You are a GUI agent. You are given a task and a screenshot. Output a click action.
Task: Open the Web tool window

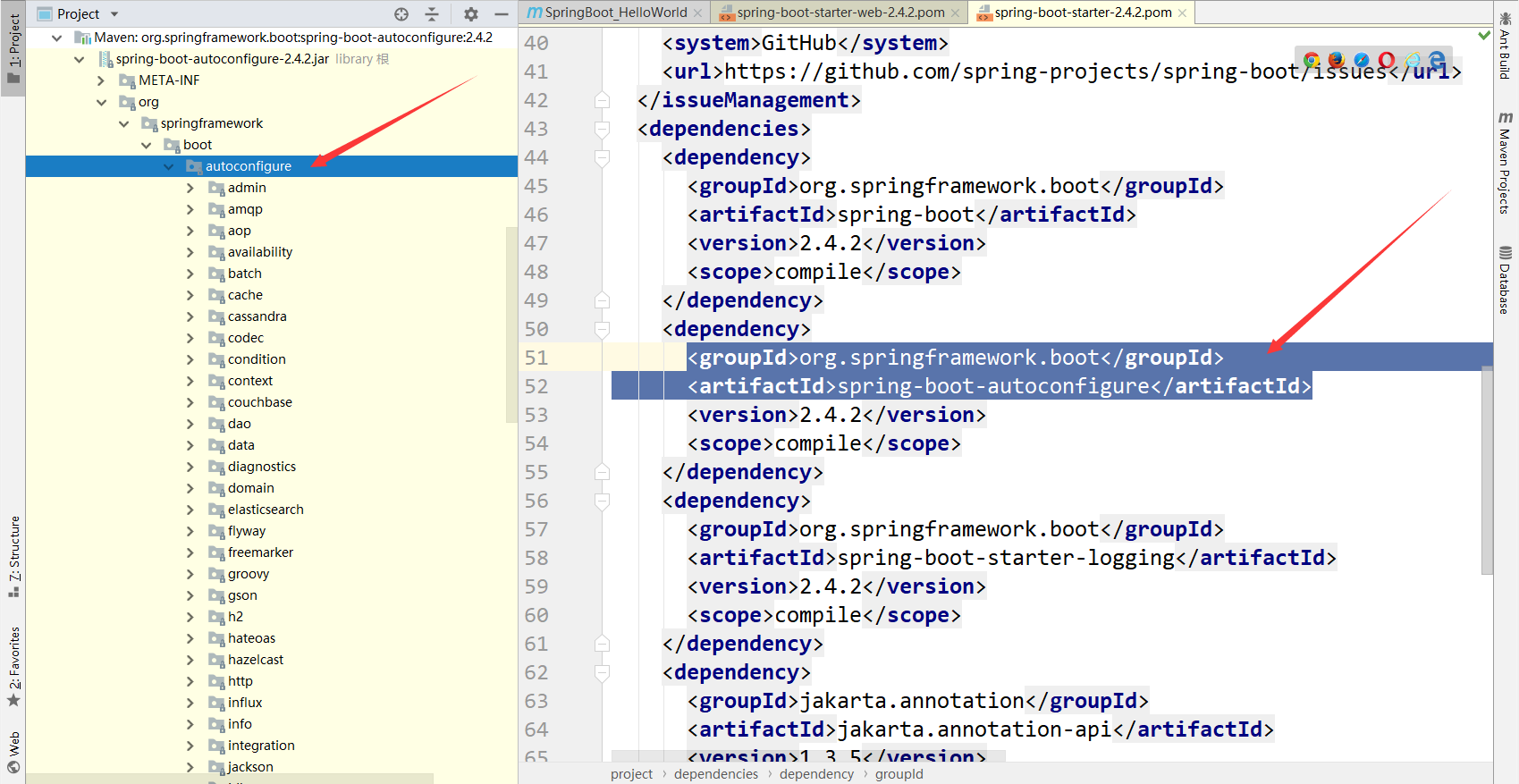pos(13,752)
